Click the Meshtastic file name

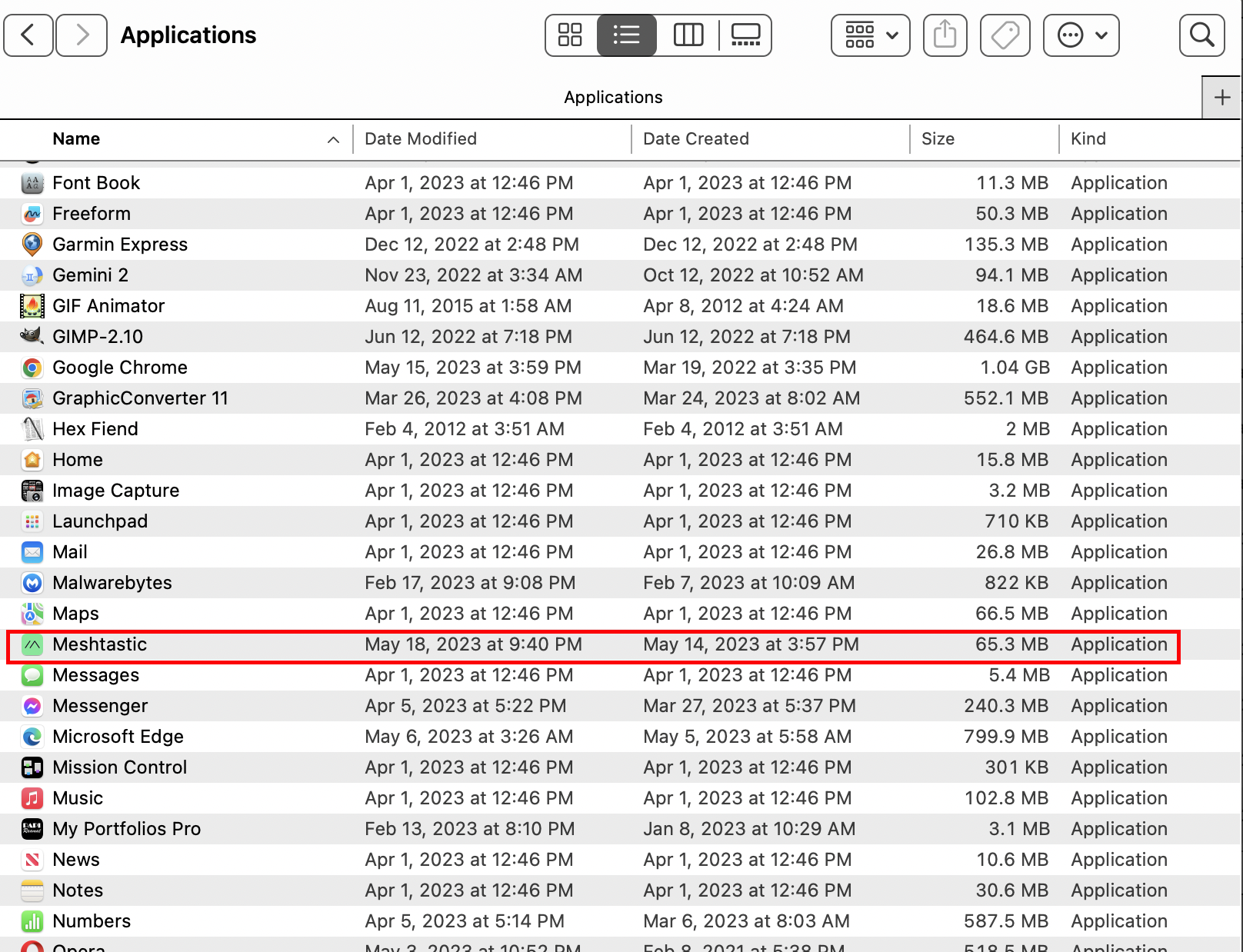(99, 644)
